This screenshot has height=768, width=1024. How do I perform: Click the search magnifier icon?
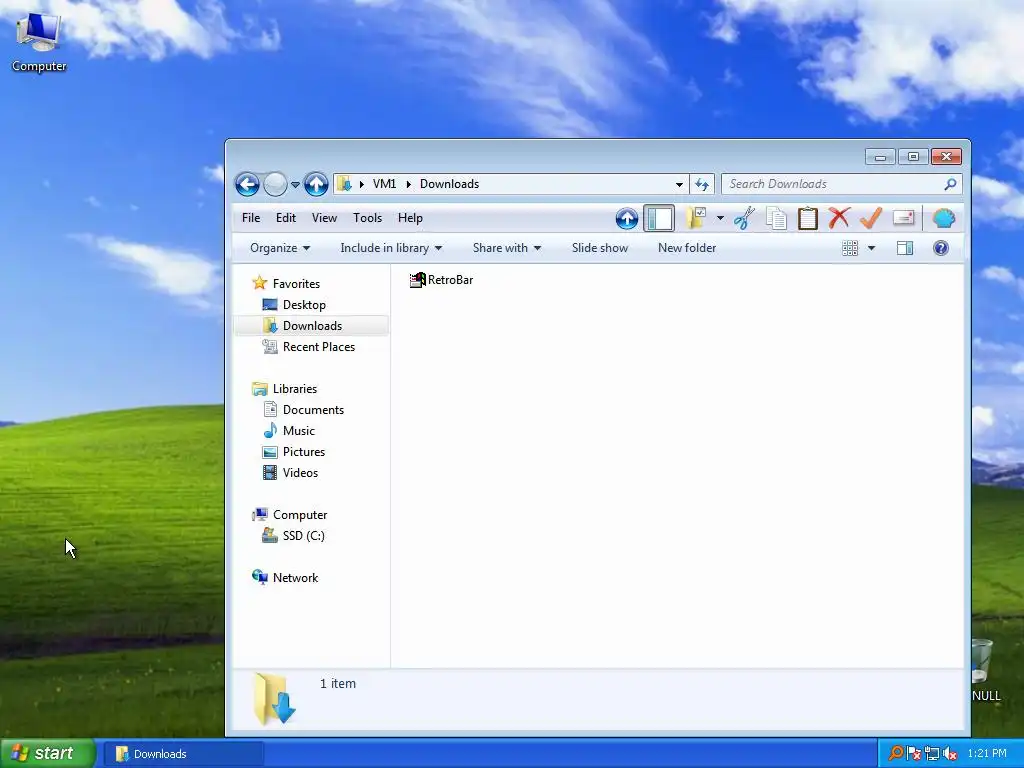pos(950,184)
